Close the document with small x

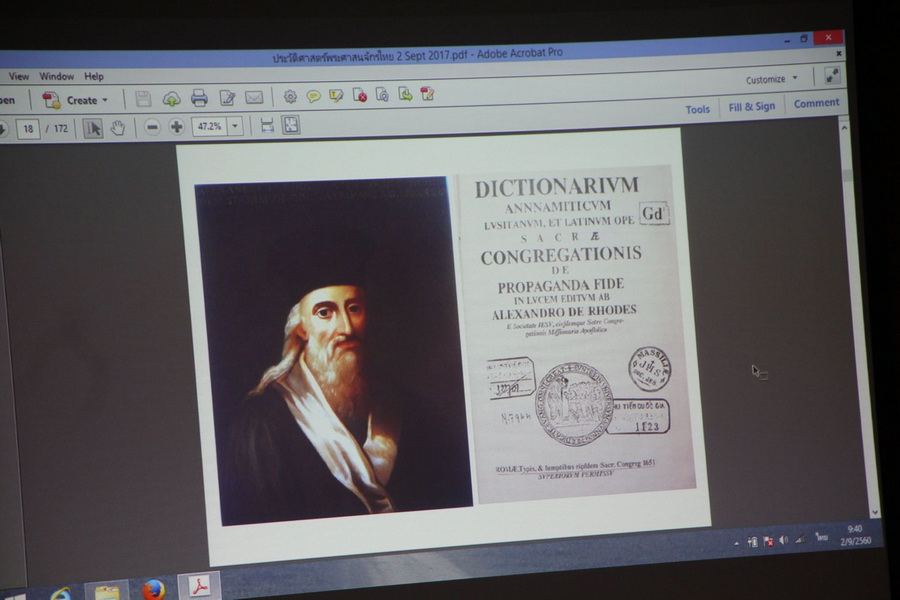pyautogui.click(x=839, y=53)
